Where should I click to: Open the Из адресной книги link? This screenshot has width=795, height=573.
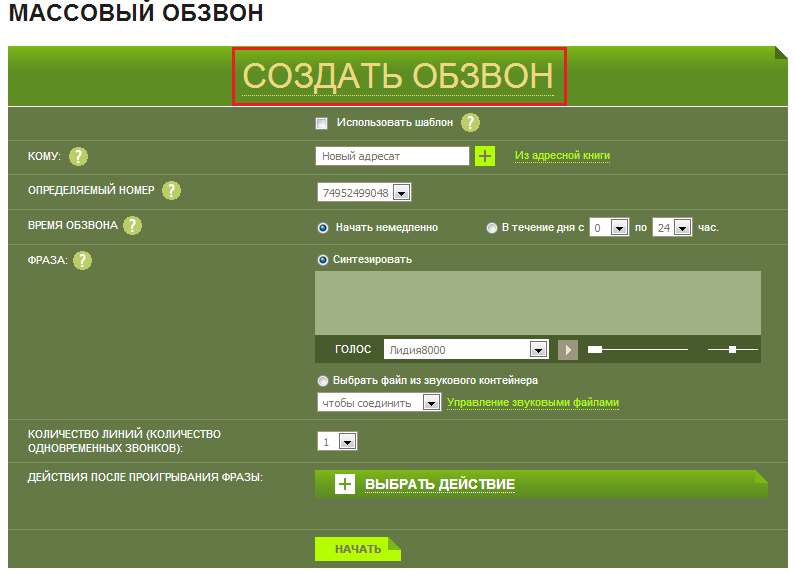click(562, 156)
